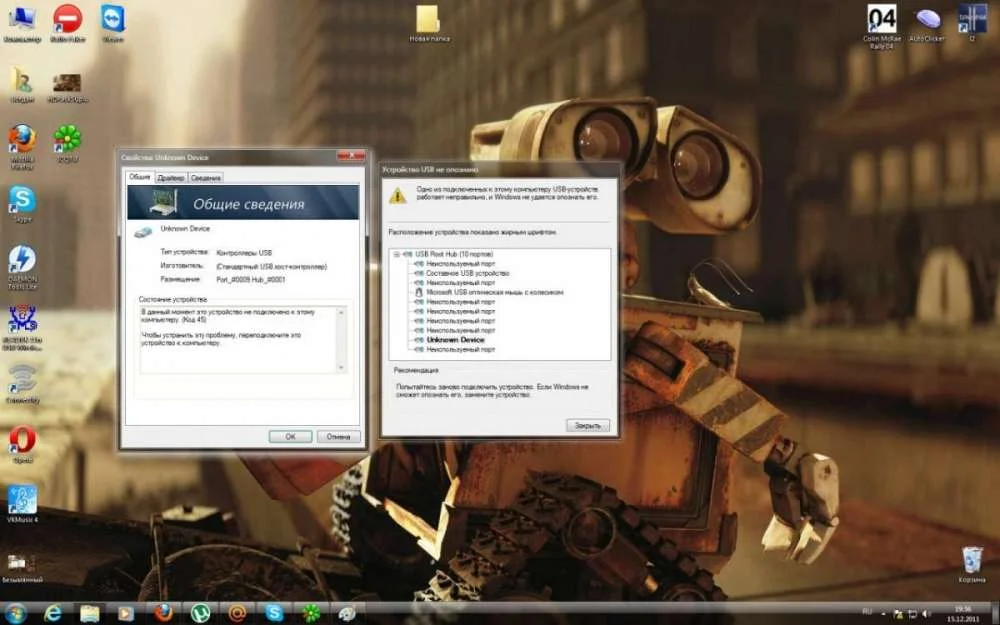Open the taskbar clock and date
1000x625 pixels.
(964, 614)
